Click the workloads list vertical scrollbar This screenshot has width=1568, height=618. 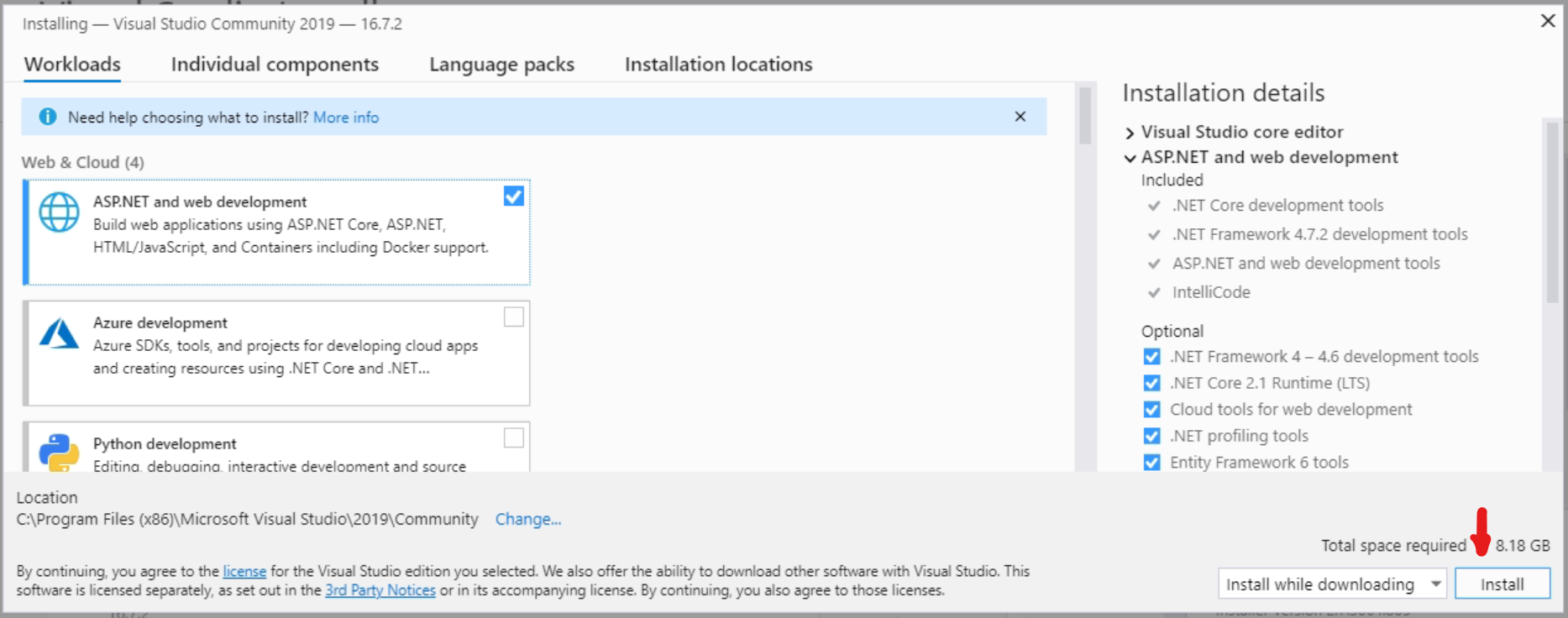click(x=1085, y=115)
